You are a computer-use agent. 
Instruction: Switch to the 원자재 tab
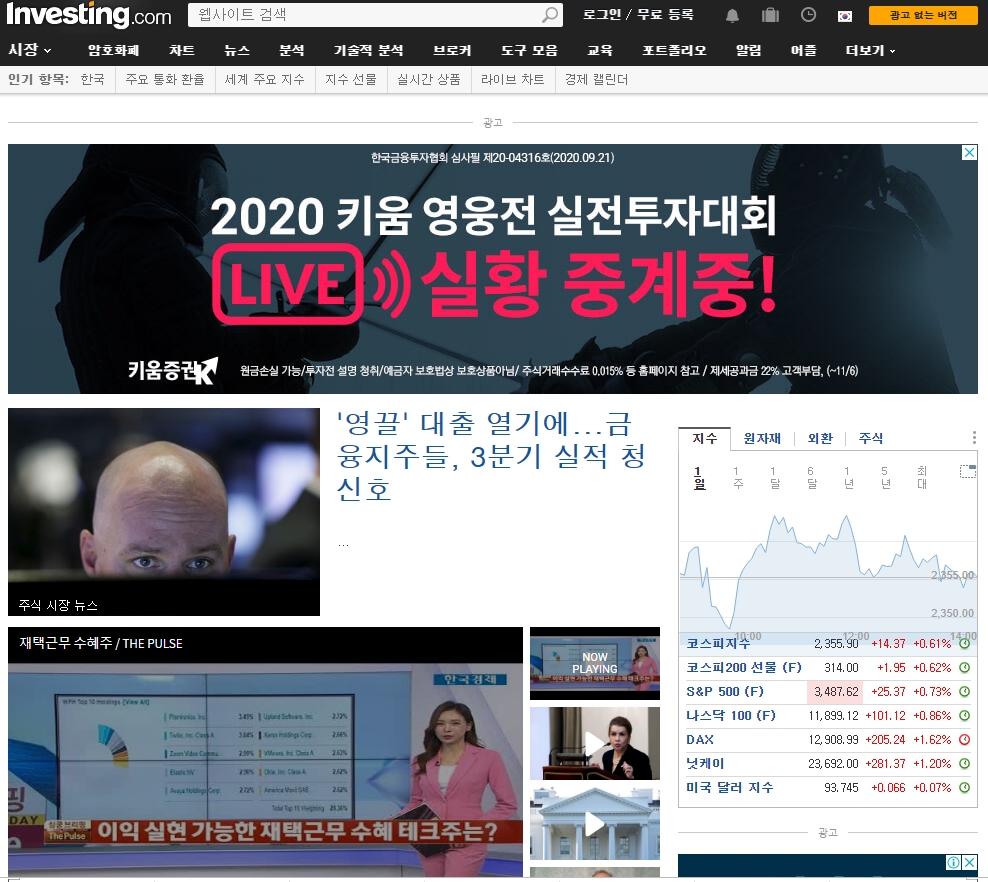coord(762,438)
